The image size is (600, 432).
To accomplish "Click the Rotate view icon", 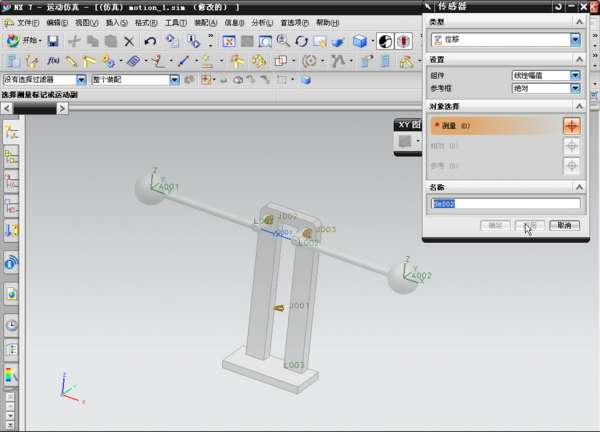I will 302,41.
